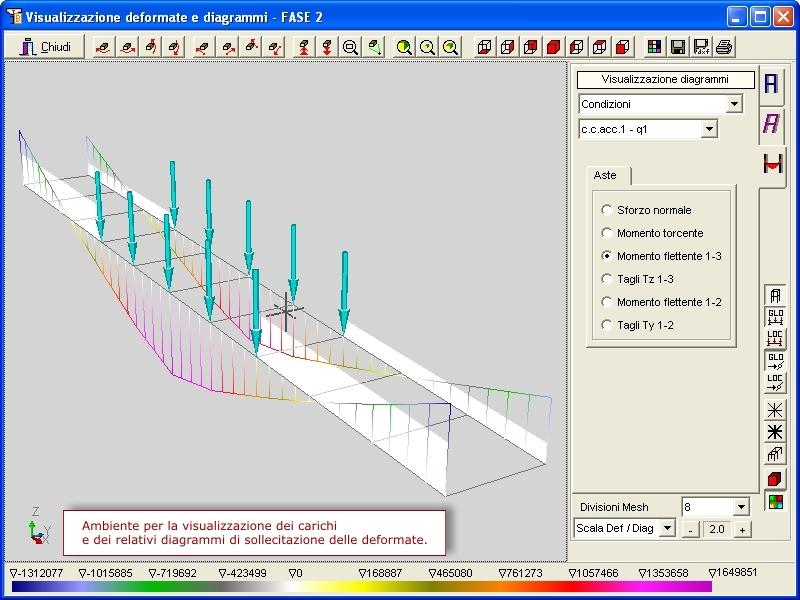Click the Visualizzazione diagrammi header

(x=666, y=79)
